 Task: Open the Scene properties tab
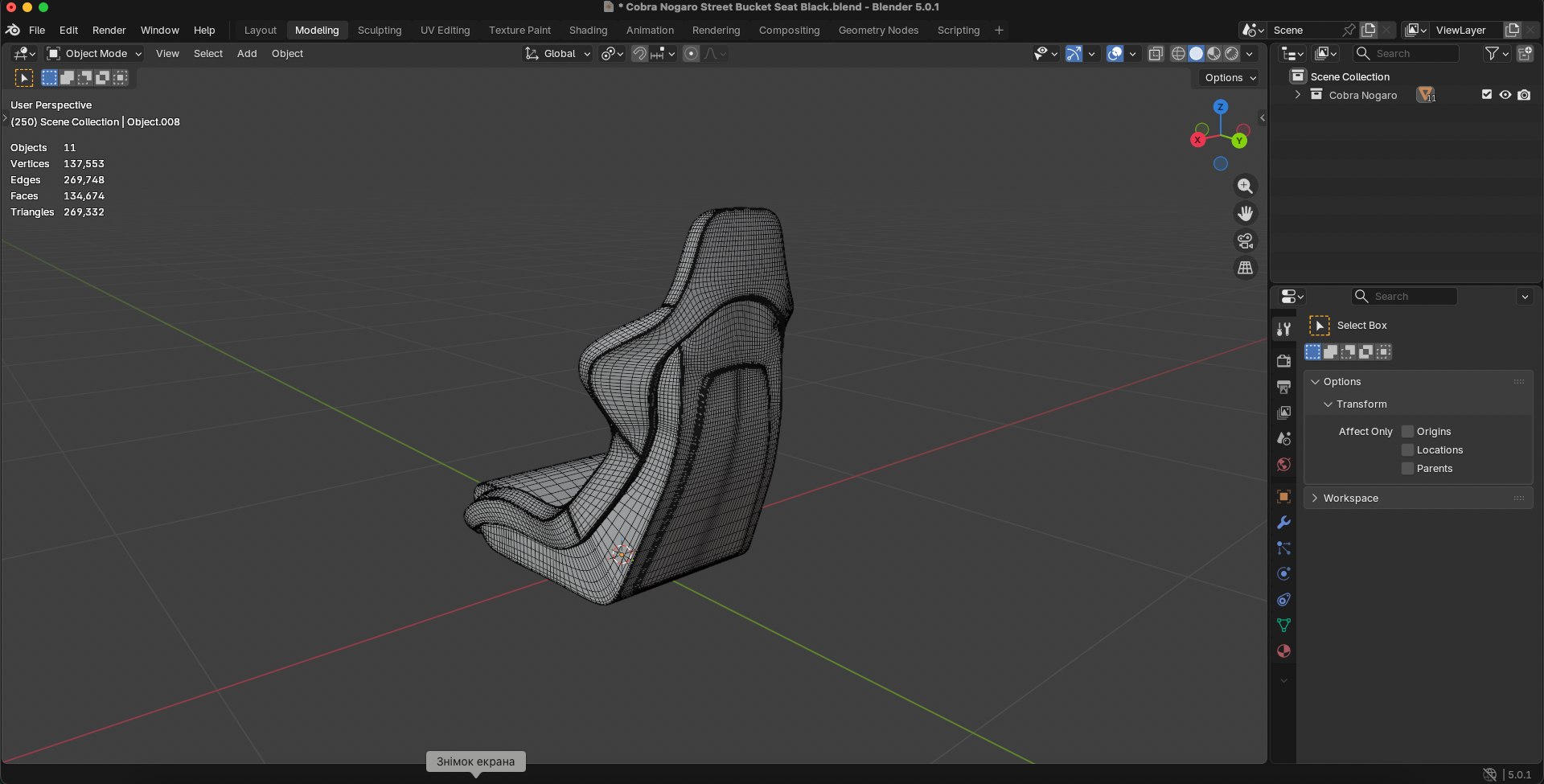pos(1283,438)
